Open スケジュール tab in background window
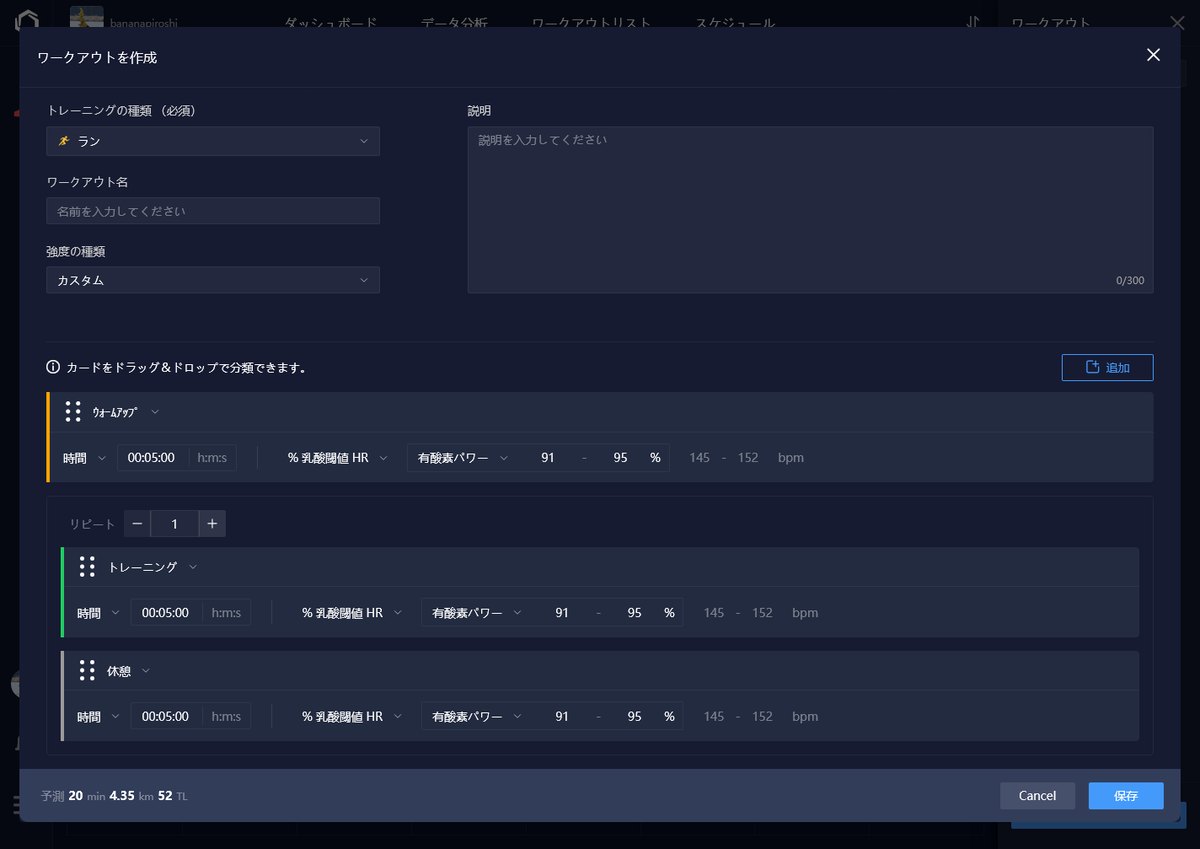 (x=735, y=21)
